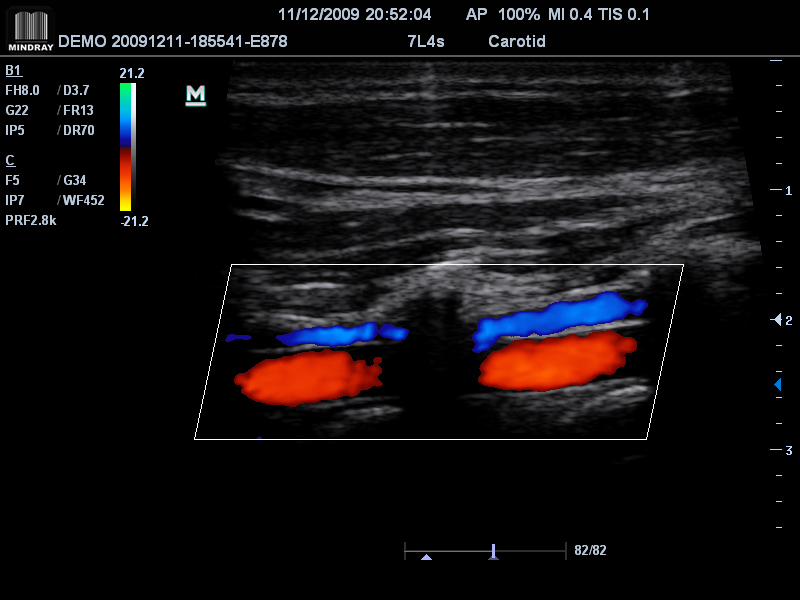Click the red flow region on the right
The width and height of the screenshot is (800, 600).
tap(555, 362)
